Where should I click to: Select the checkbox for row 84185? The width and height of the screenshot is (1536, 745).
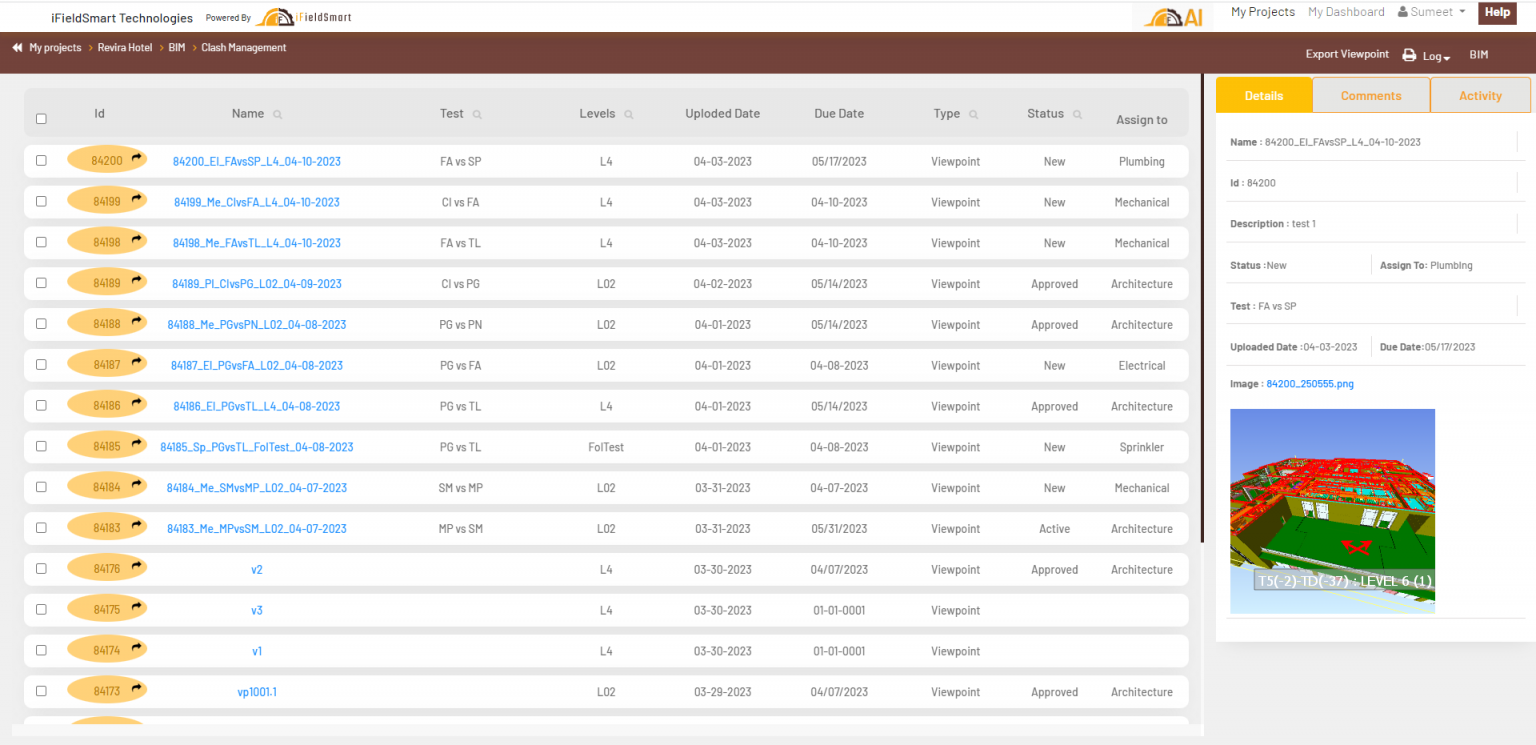tap(41, 446)
